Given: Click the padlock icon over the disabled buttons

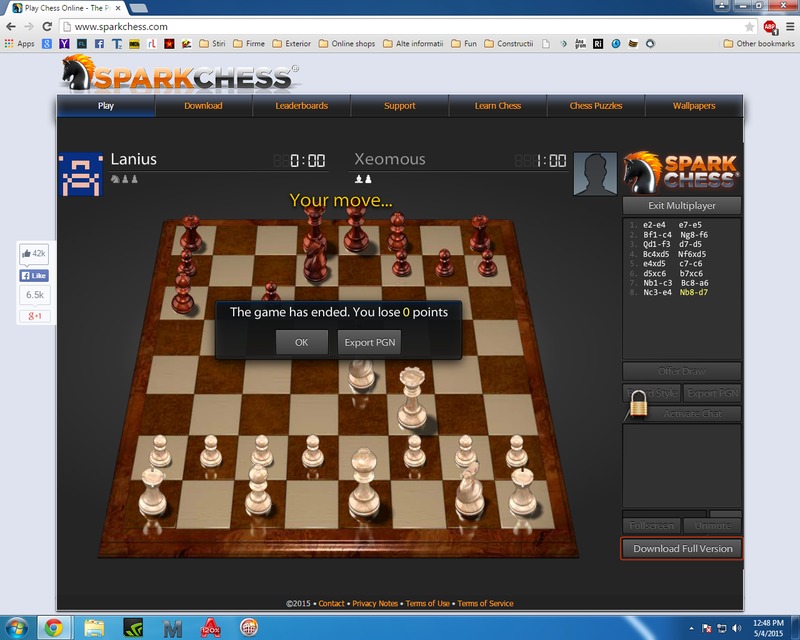Looking at the screenshot, I should pos(638,406).
